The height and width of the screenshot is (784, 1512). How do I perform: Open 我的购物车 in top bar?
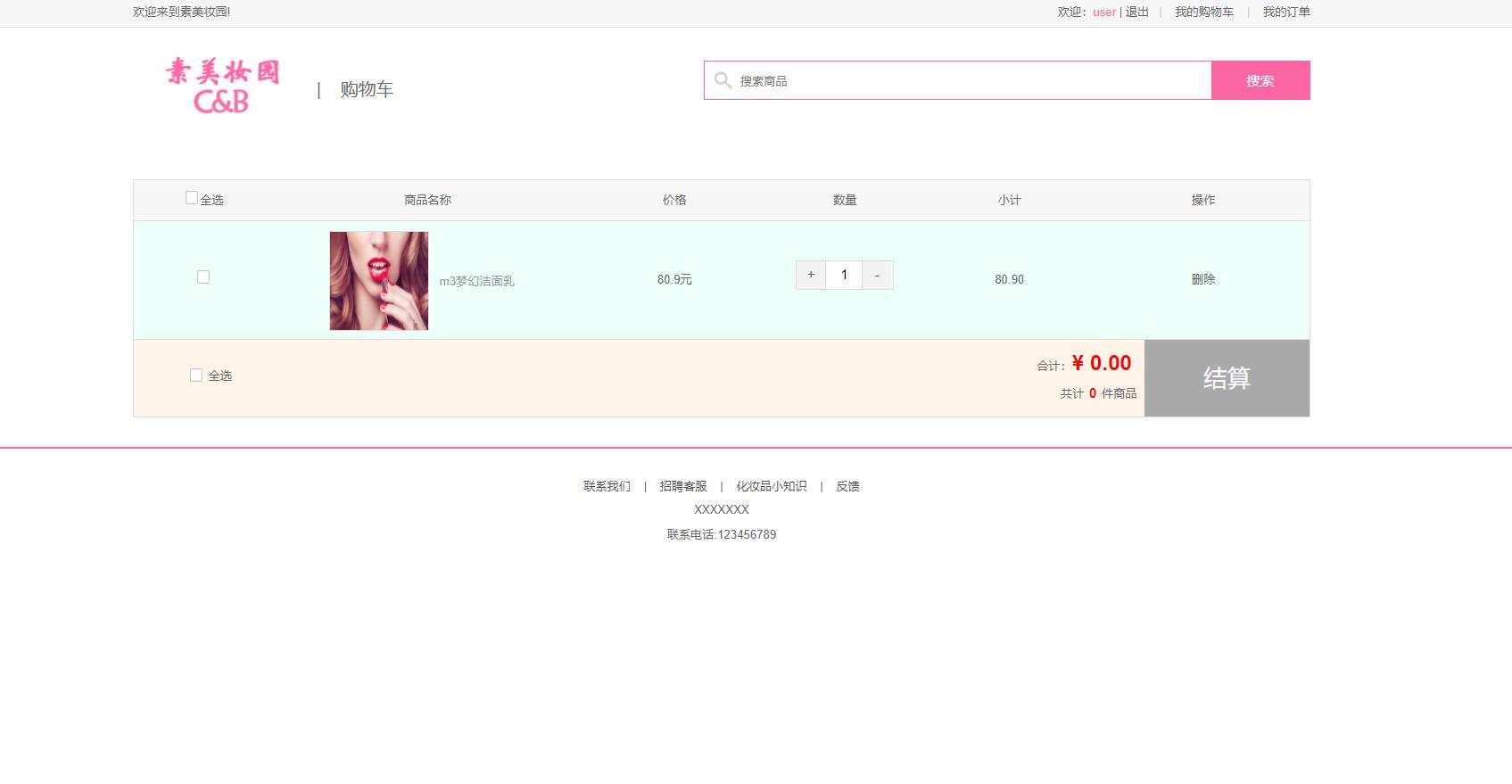point(1204,12)
